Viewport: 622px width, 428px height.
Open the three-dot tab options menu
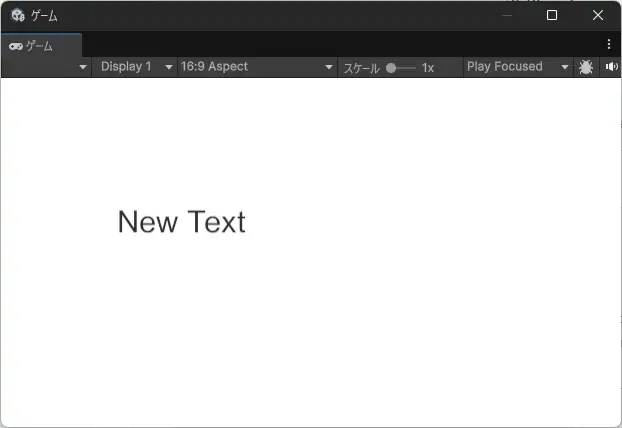point(609,44)
